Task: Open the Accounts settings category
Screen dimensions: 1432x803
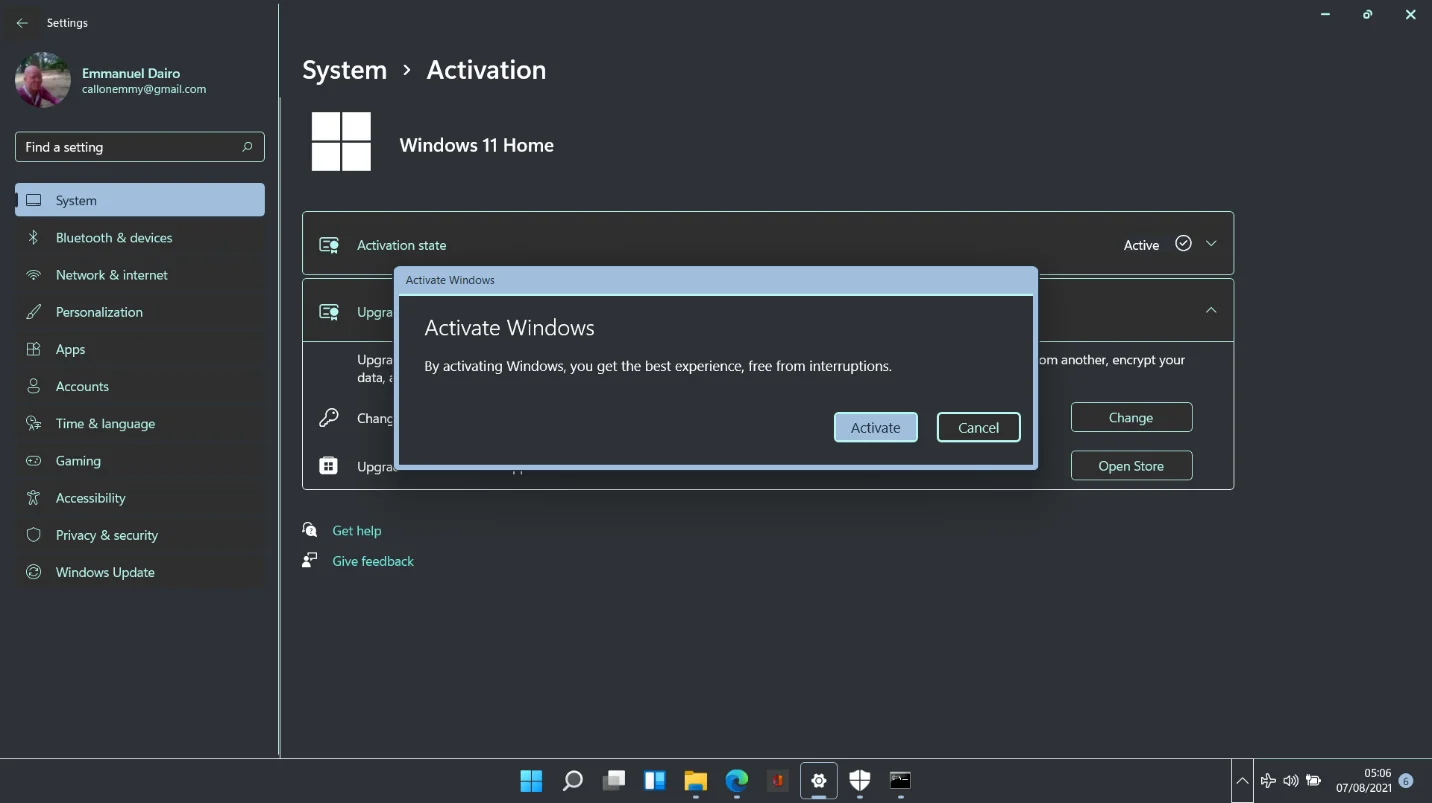Action: [x=140, y=386]
